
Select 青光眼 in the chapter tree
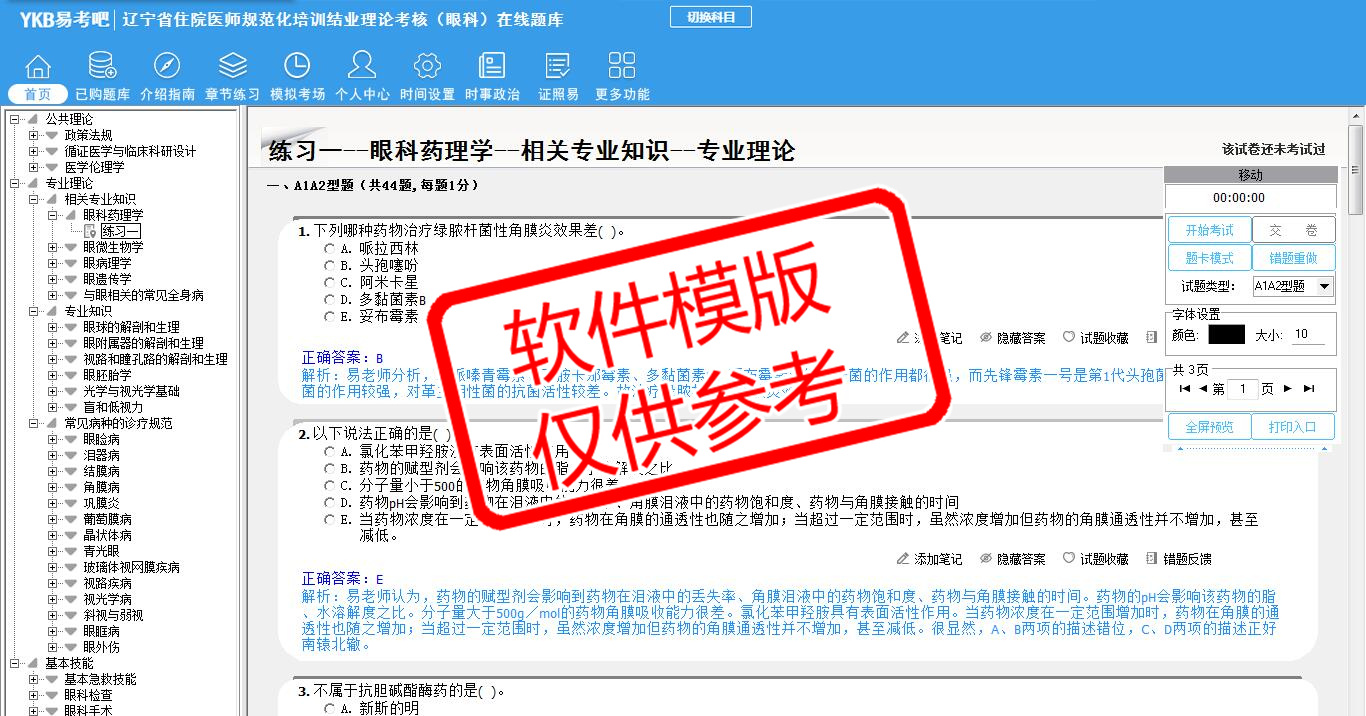(x=101, y=551)
